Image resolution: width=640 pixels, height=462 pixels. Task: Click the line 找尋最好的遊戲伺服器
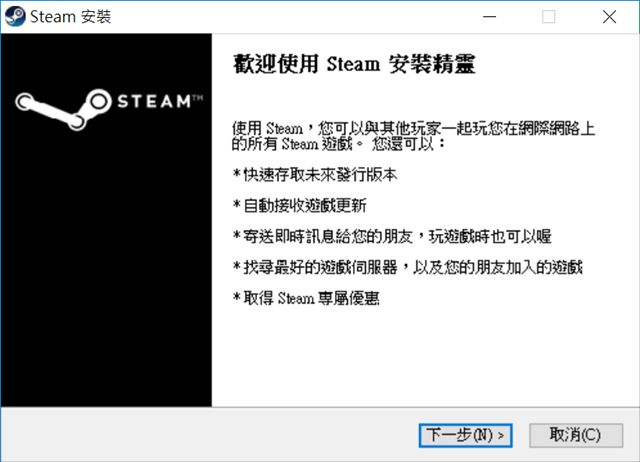[x=408, y=267]
